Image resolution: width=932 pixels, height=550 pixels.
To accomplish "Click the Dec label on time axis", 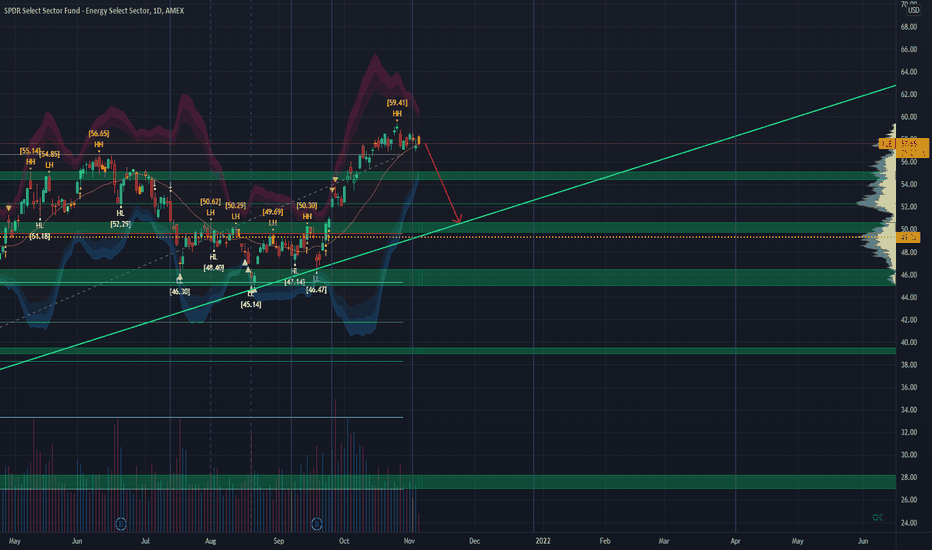I will [474, 541].
